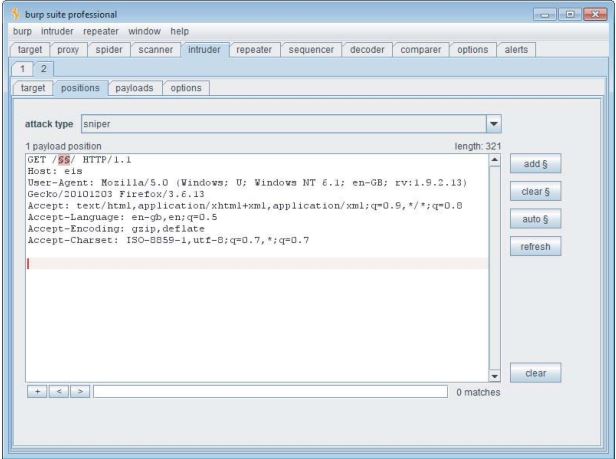Open the repeater menu in menu bar
616x459 pixels.
[101, 31]
